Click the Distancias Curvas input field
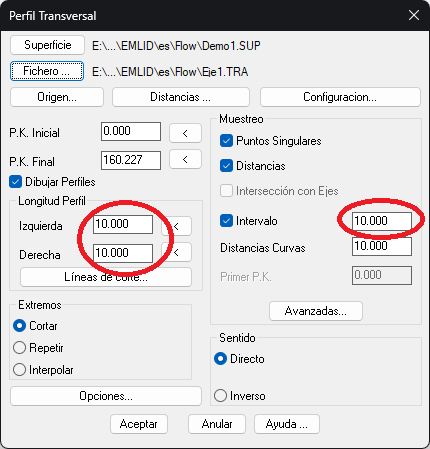Screen dimensions: 430x449 coord(382,246)
